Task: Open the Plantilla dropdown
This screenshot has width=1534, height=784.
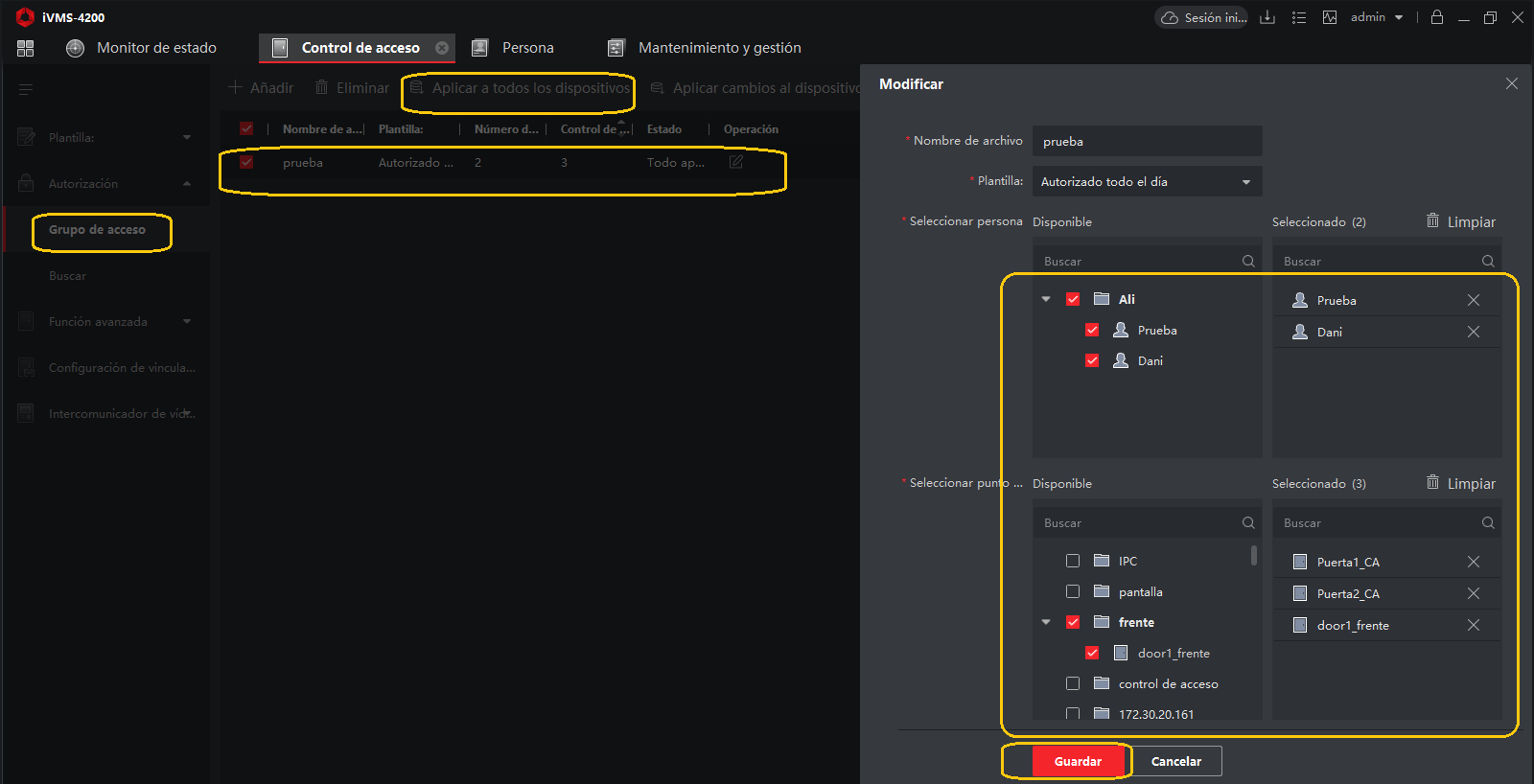Action: pos(1147,181)
